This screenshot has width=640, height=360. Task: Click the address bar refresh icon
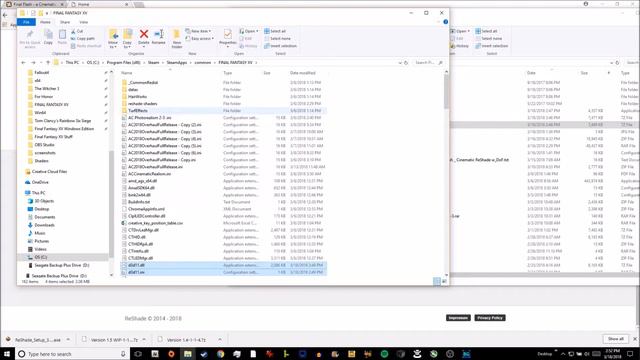coord(406,62)
